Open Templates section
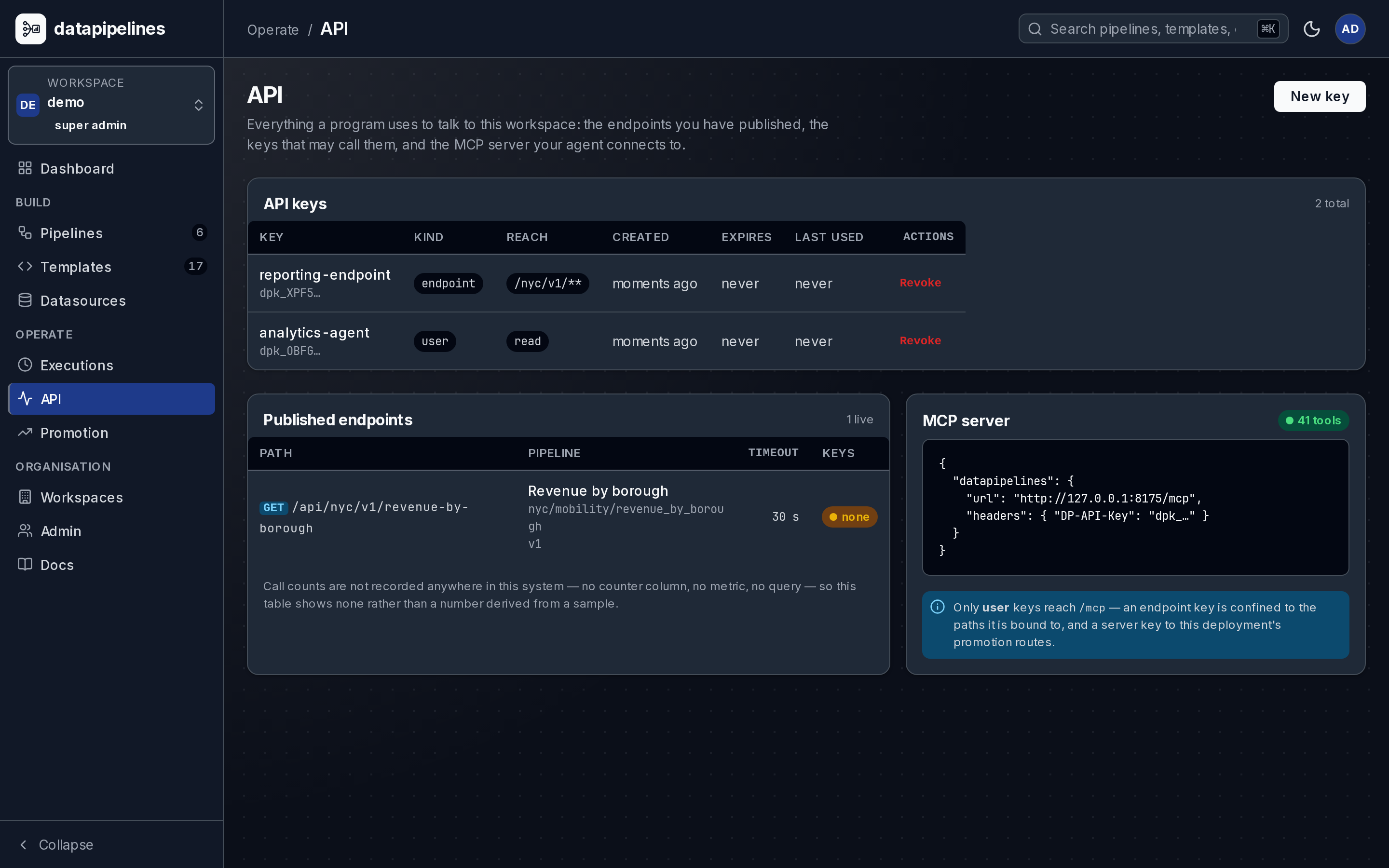The image size is (1389, 868). click(111, 266)
